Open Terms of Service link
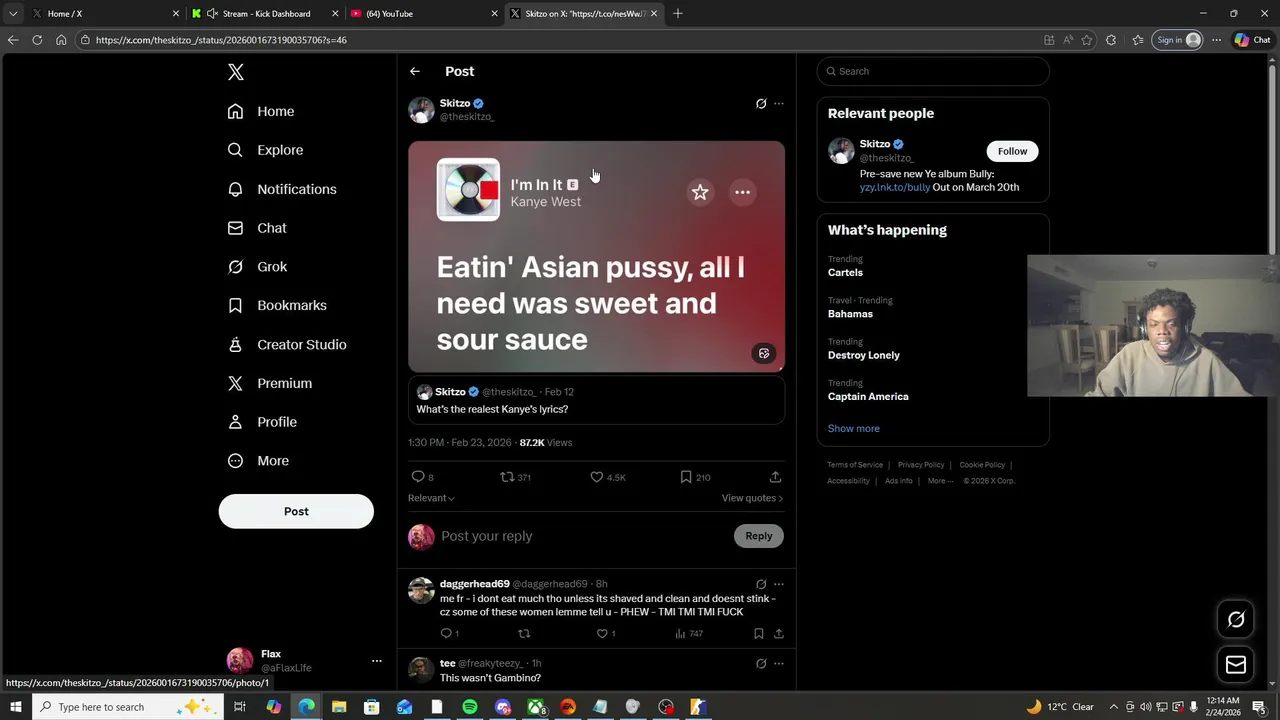Screen dimensions: 1280x720 pyautogui.click(x=855, y=465)
